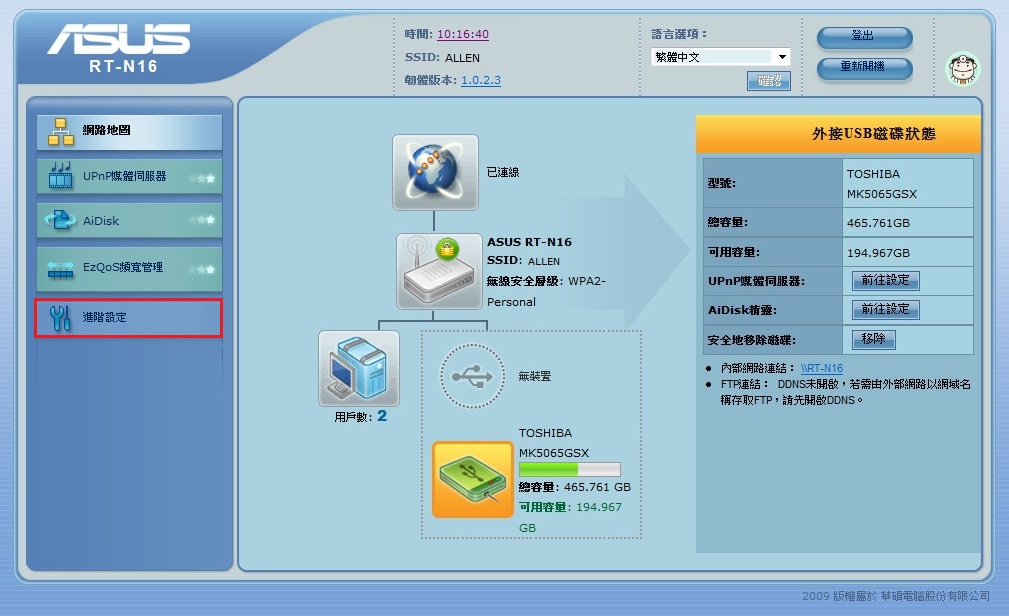Click SSID value ALLEN in header
The image size is (1009, 616).
462,58
